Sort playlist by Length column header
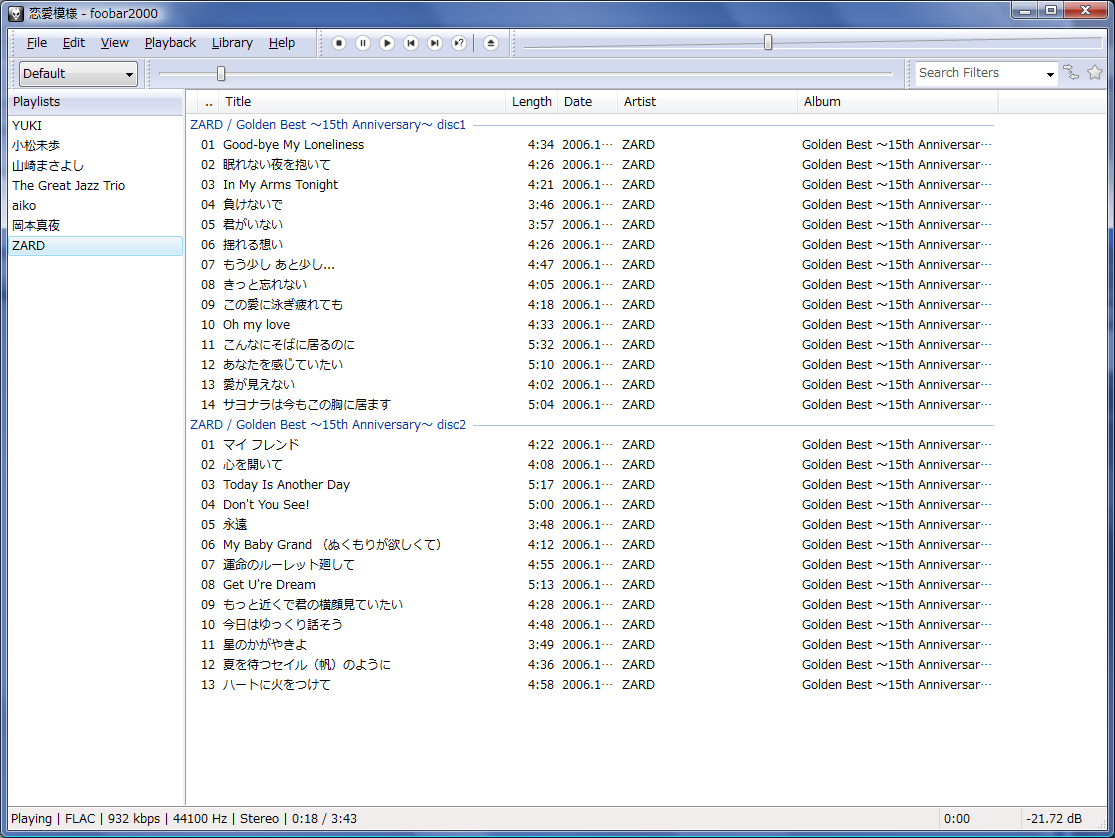This screenshot has width=1115, height=838. (531, 102)
